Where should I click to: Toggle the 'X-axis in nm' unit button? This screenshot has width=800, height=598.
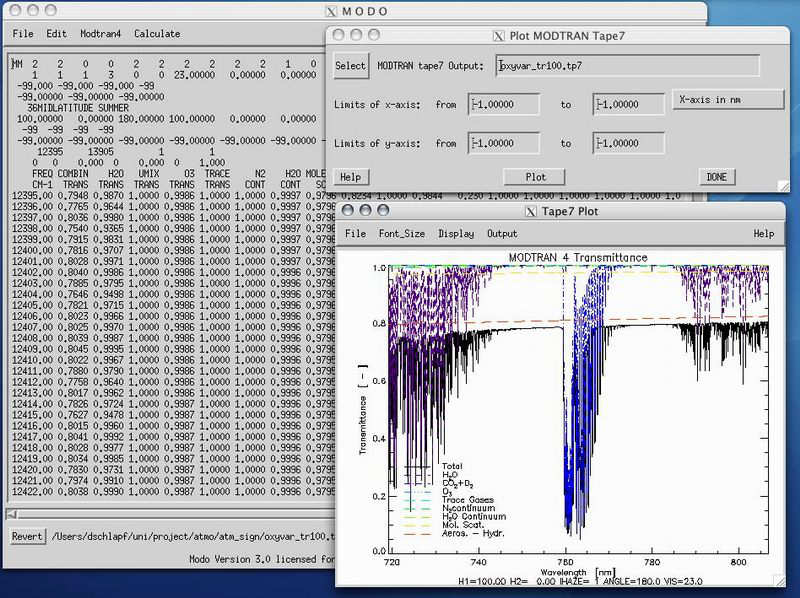(x=728, y=99)
